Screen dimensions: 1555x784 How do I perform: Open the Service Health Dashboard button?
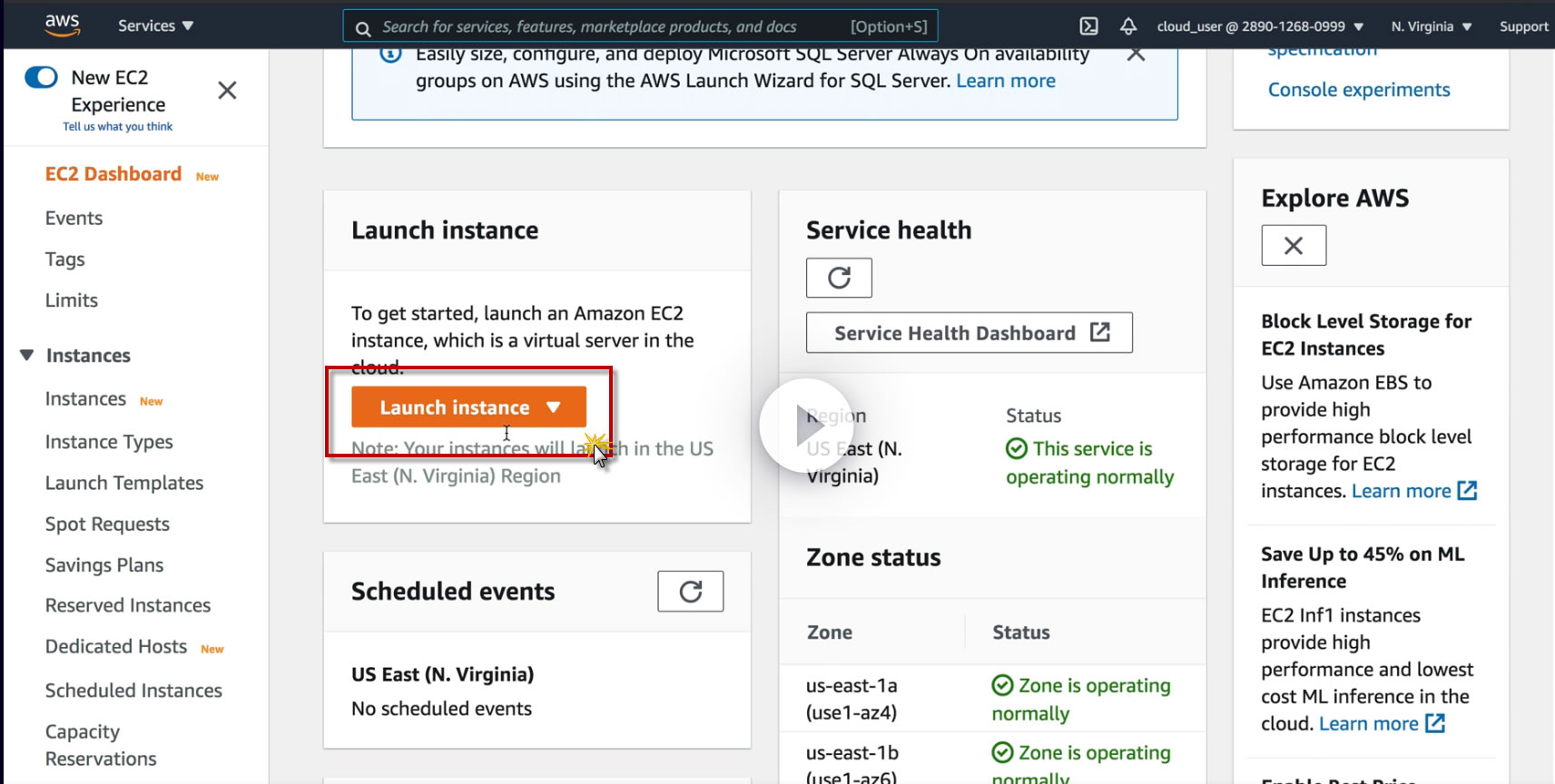969,333
